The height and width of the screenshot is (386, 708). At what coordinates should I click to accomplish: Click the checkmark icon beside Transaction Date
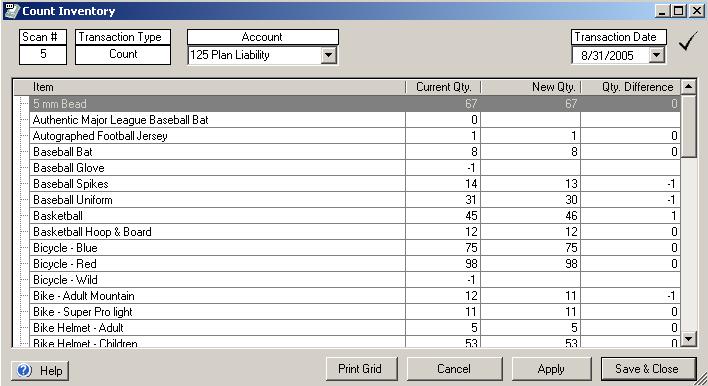tap(688, 42)
